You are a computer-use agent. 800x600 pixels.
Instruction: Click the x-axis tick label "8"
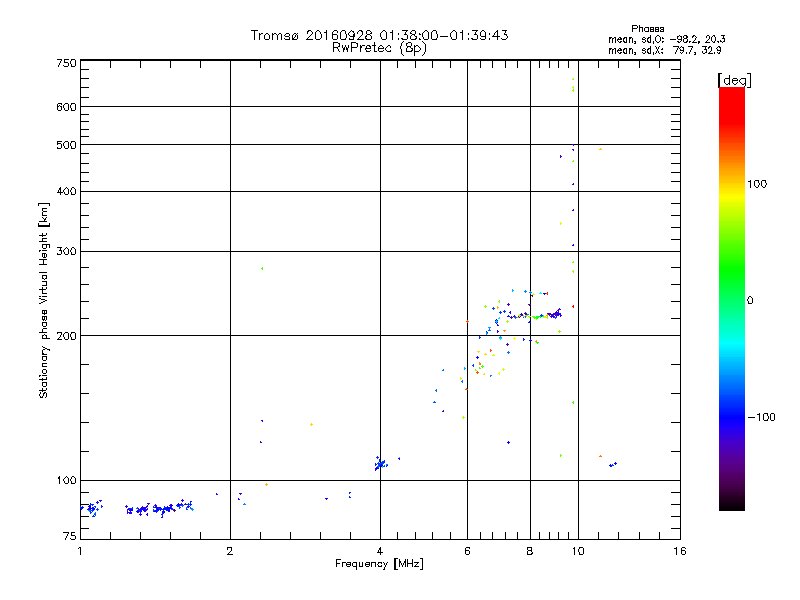pos(530,551)
